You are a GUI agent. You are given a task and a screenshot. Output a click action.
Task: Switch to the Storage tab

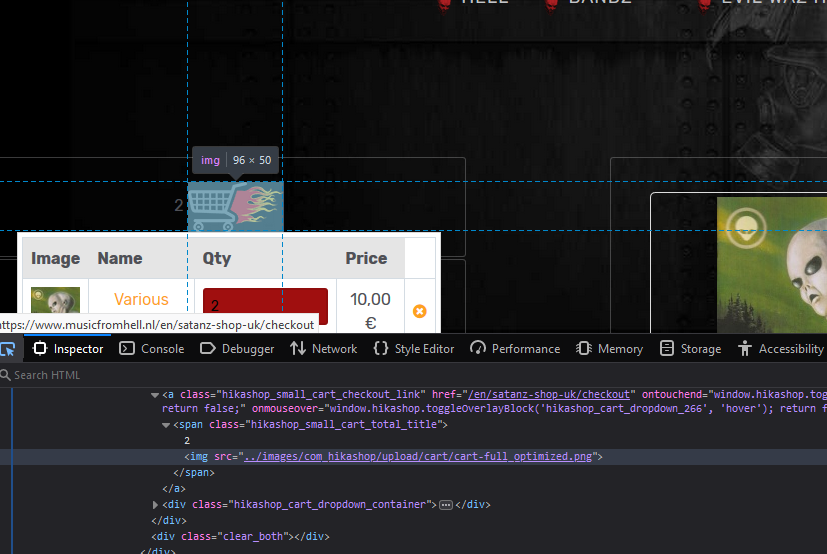coord(690,349)
